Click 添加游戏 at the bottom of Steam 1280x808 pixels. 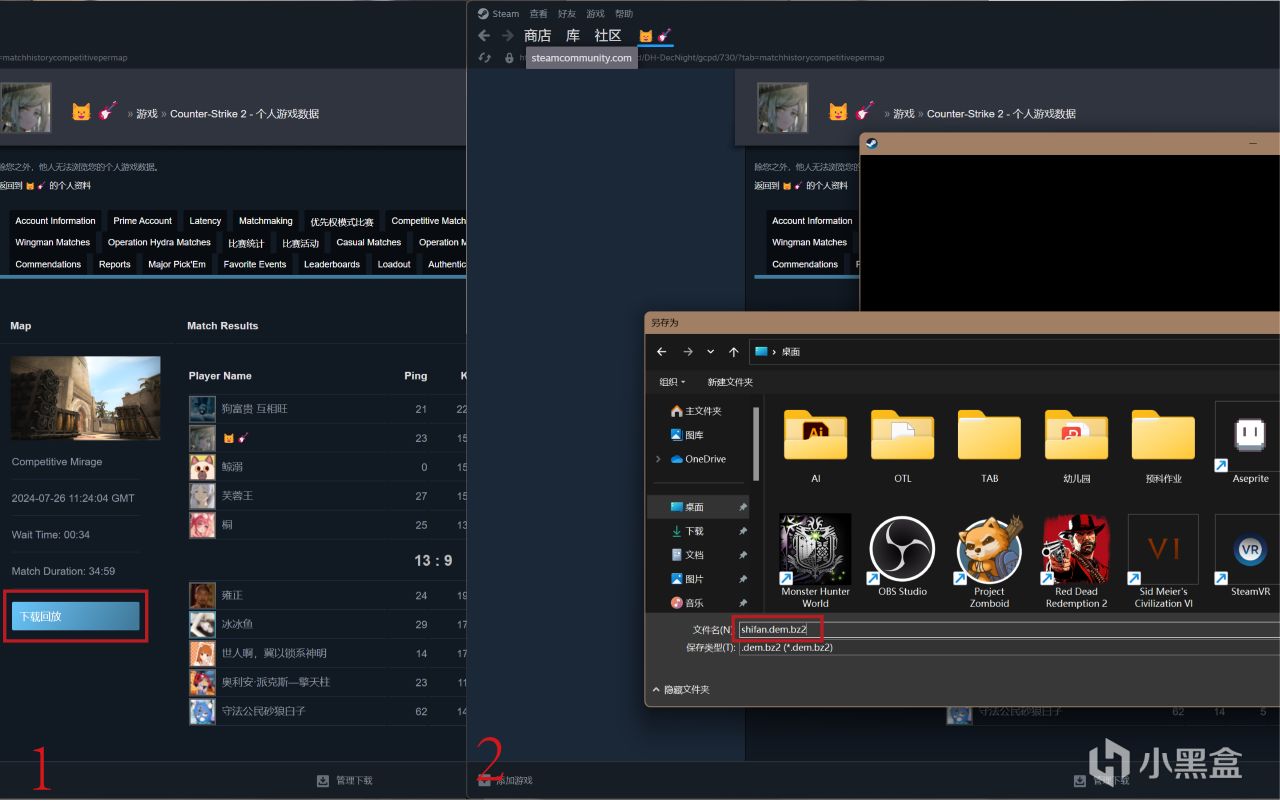[x=505, y=781]
